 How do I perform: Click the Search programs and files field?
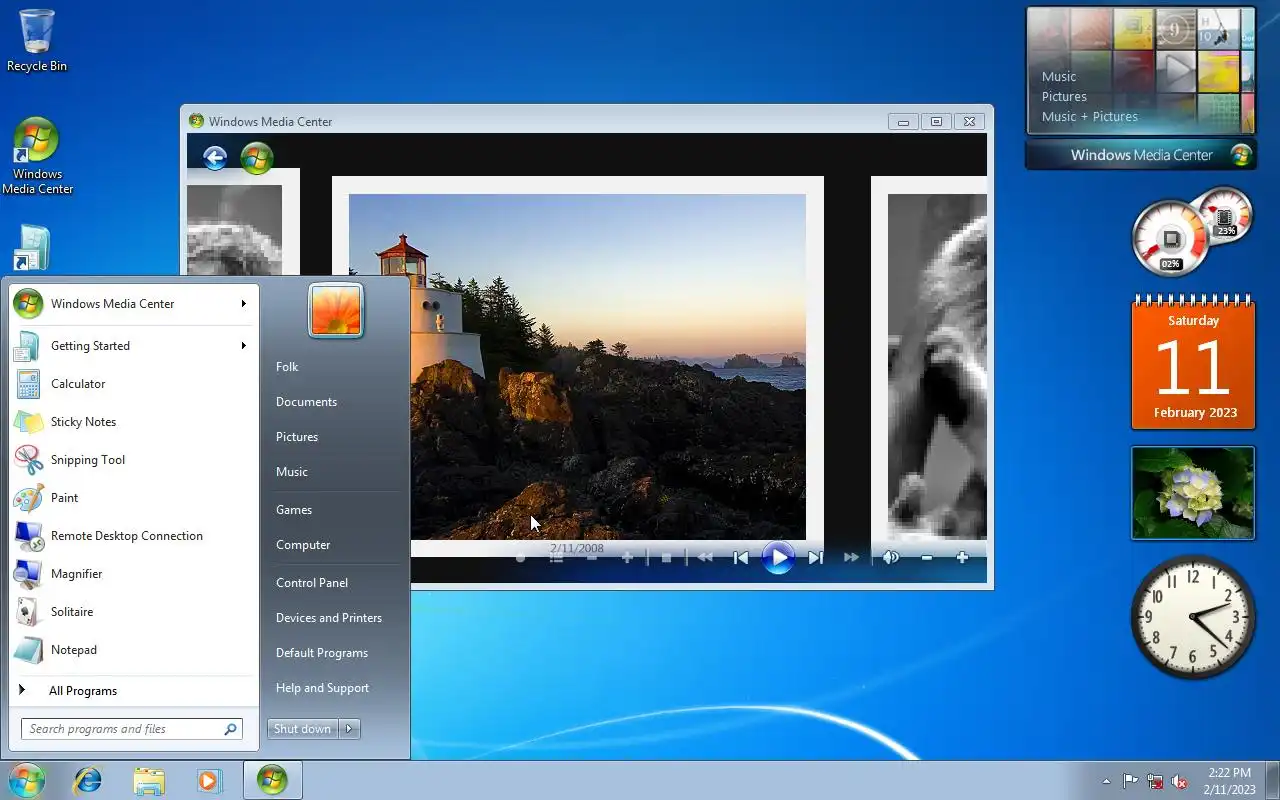132,729
